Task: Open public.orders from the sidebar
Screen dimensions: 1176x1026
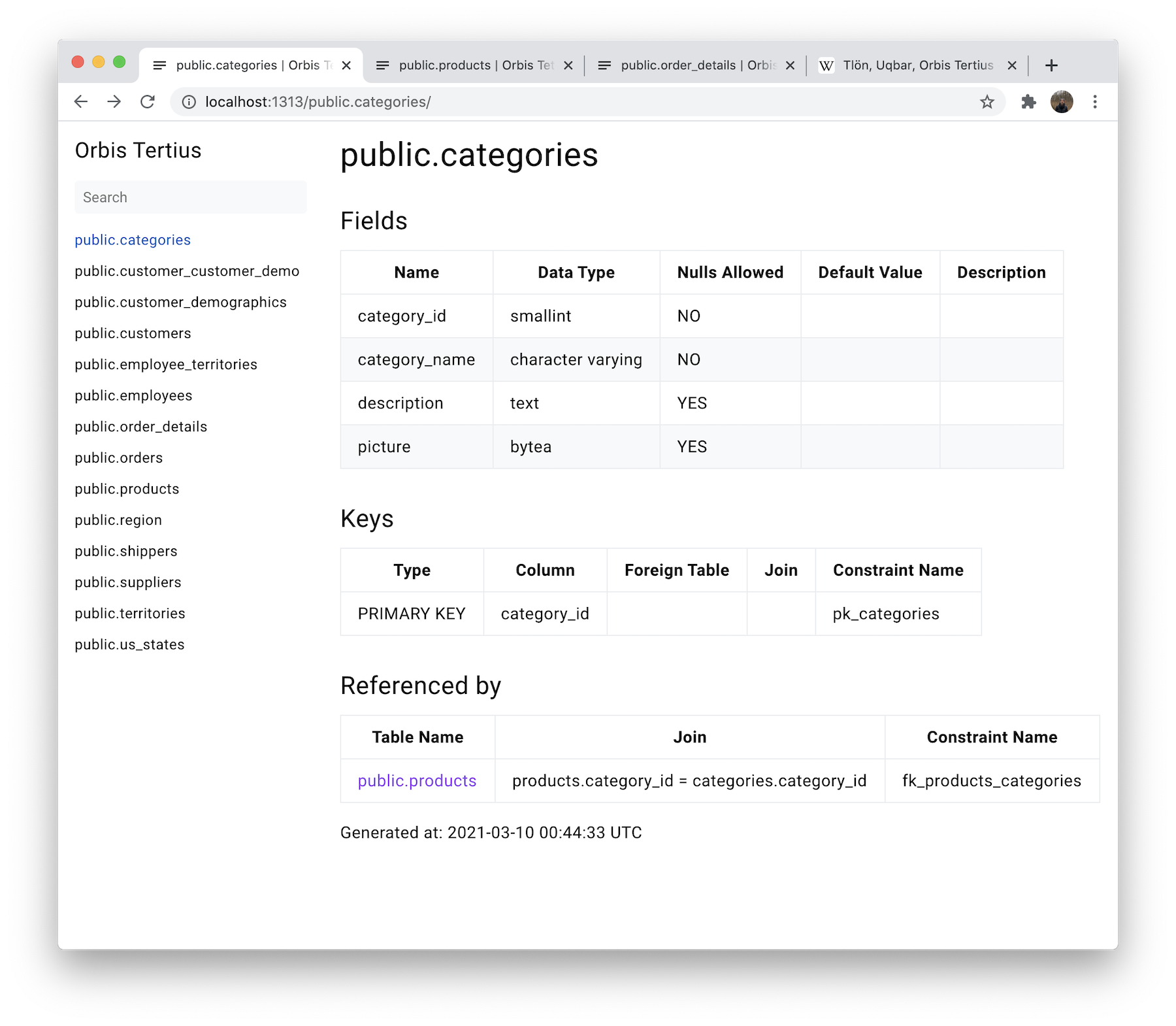Action: 118,457
